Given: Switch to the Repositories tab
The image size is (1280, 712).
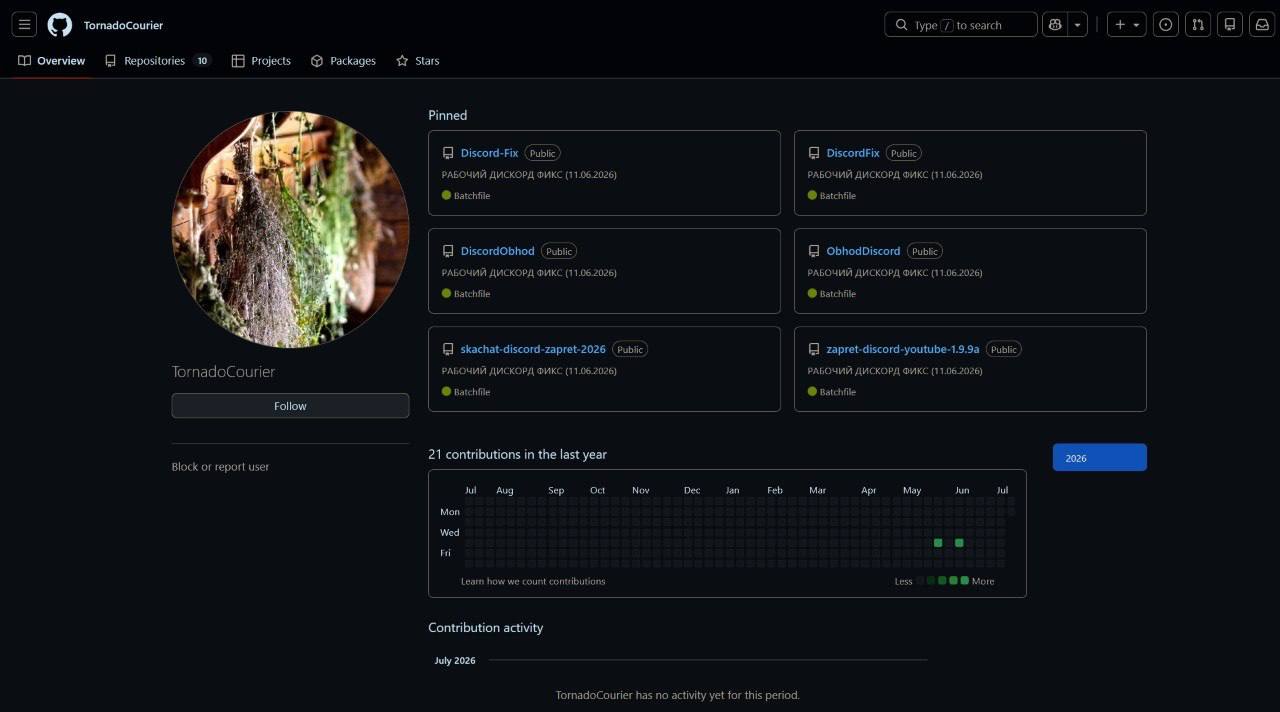Looking at the screenshot, I should click(158, 61).
